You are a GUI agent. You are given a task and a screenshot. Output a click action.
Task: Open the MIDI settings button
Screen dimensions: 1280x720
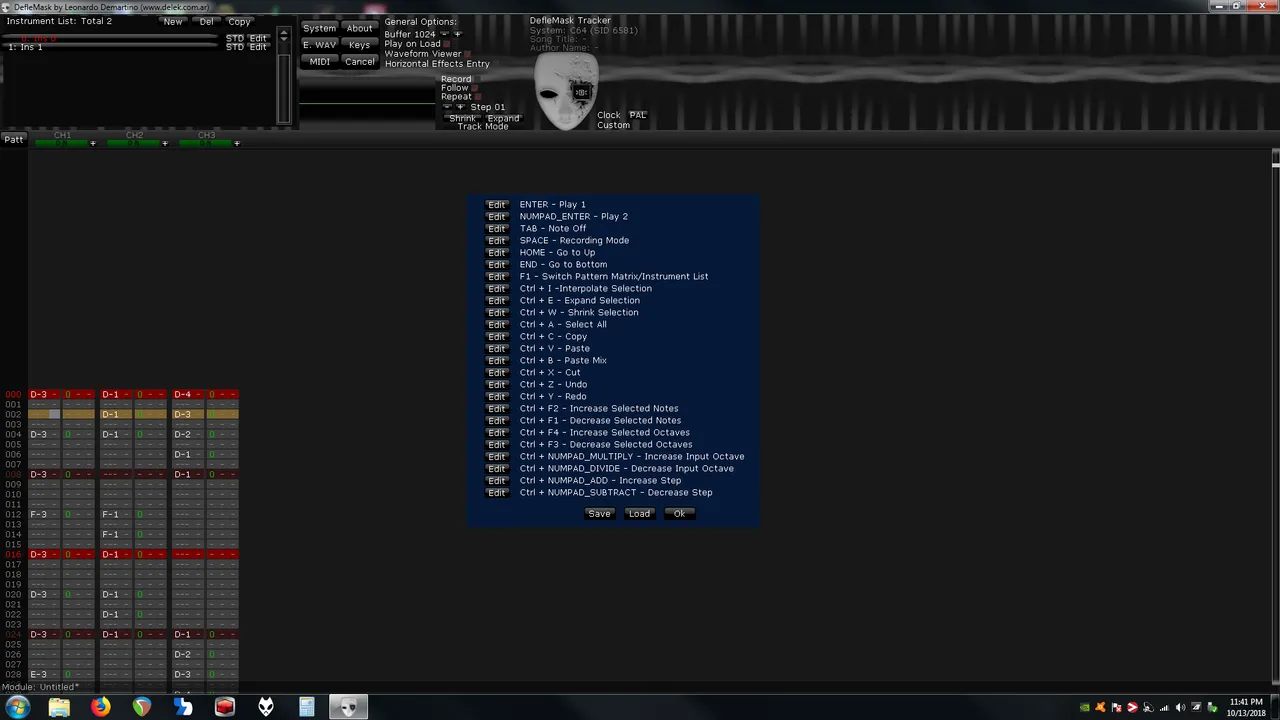pyautogui.click(x=319, y=62)
